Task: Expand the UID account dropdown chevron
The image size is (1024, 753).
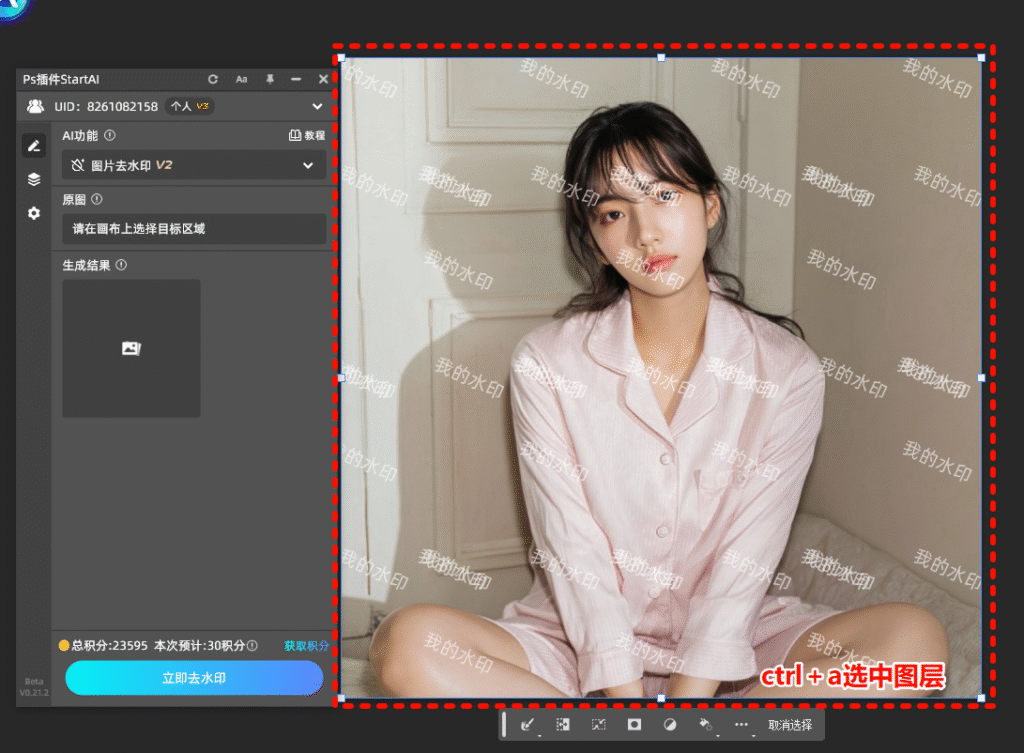Action: click(317, 106)
